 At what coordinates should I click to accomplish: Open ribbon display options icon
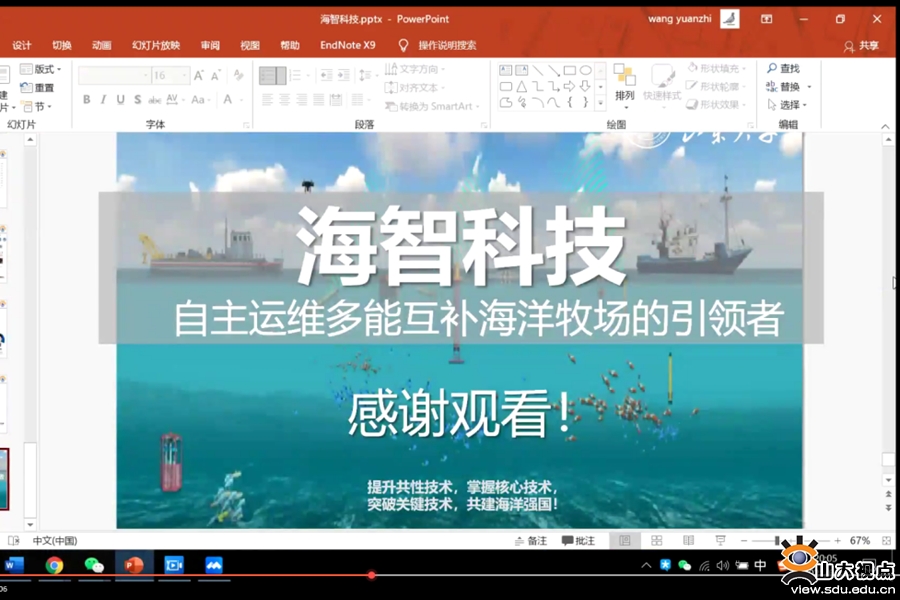click(766, 19)
